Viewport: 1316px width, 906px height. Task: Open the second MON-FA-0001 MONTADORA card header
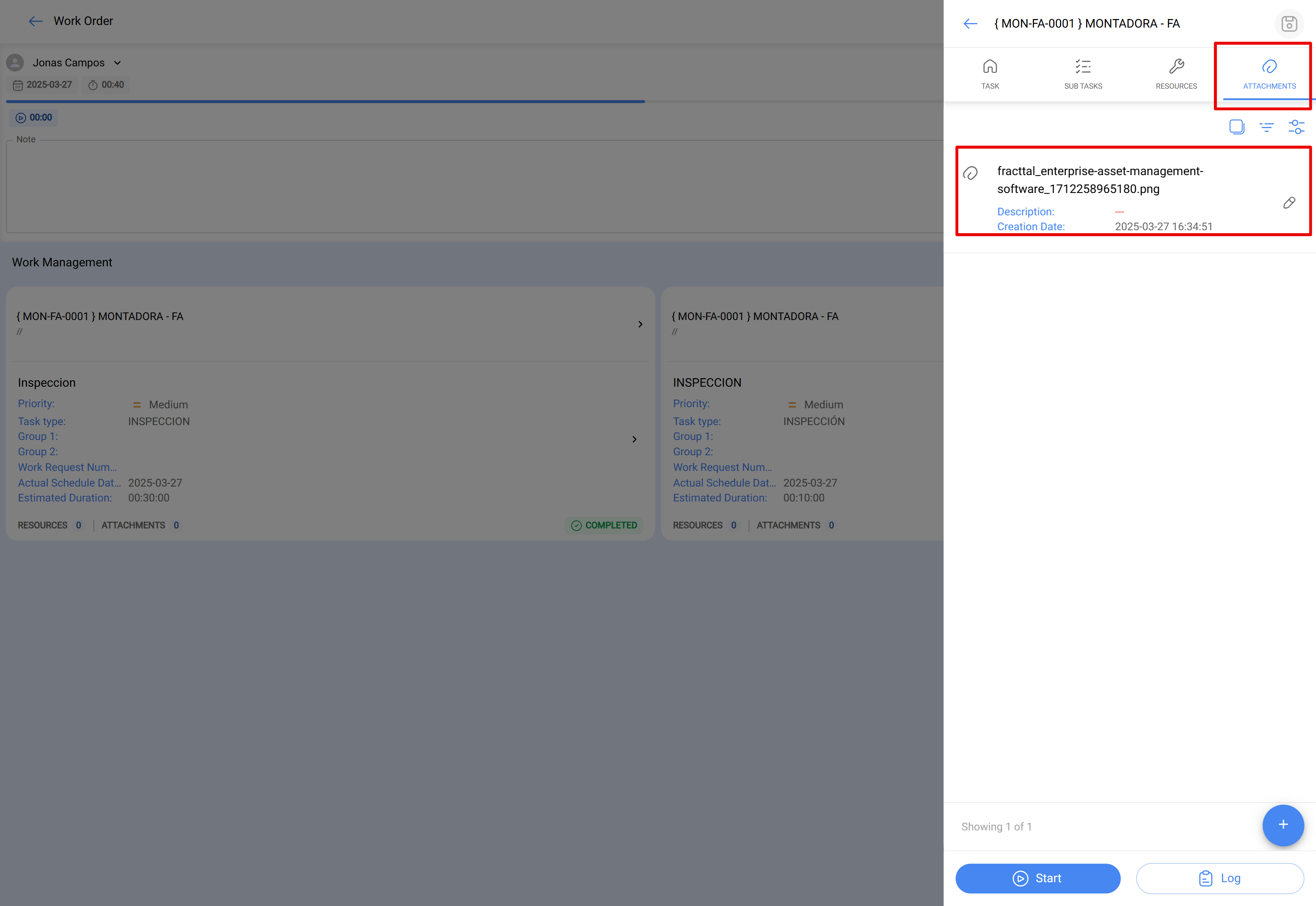(803, 324)
